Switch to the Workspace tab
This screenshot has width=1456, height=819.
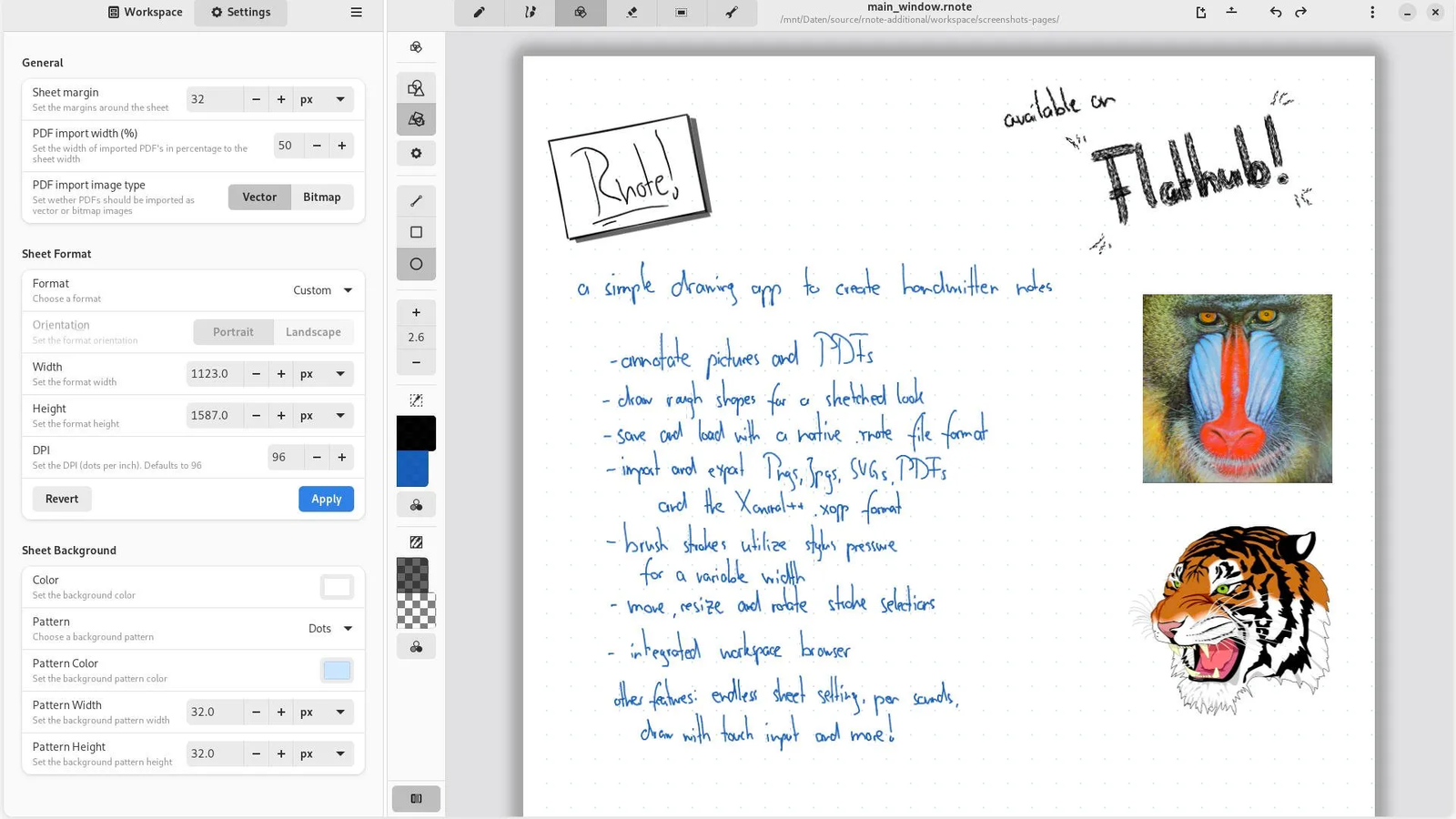pos(146,13)
